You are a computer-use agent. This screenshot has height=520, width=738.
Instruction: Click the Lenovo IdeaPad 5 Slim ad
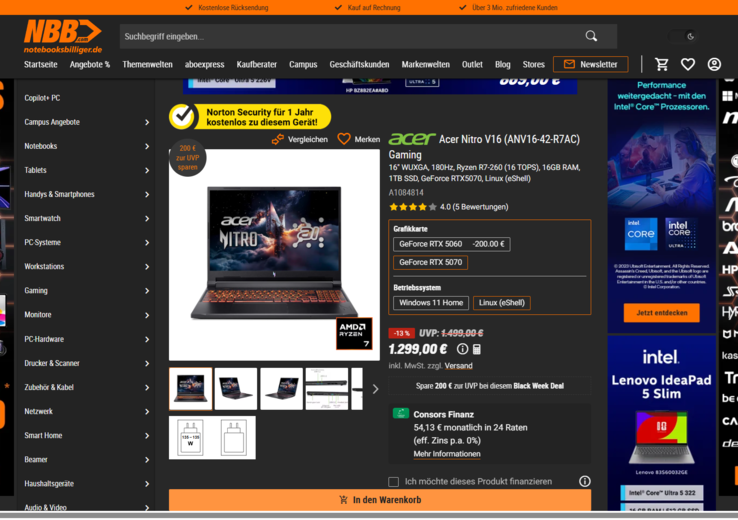[x=661, y=423]
